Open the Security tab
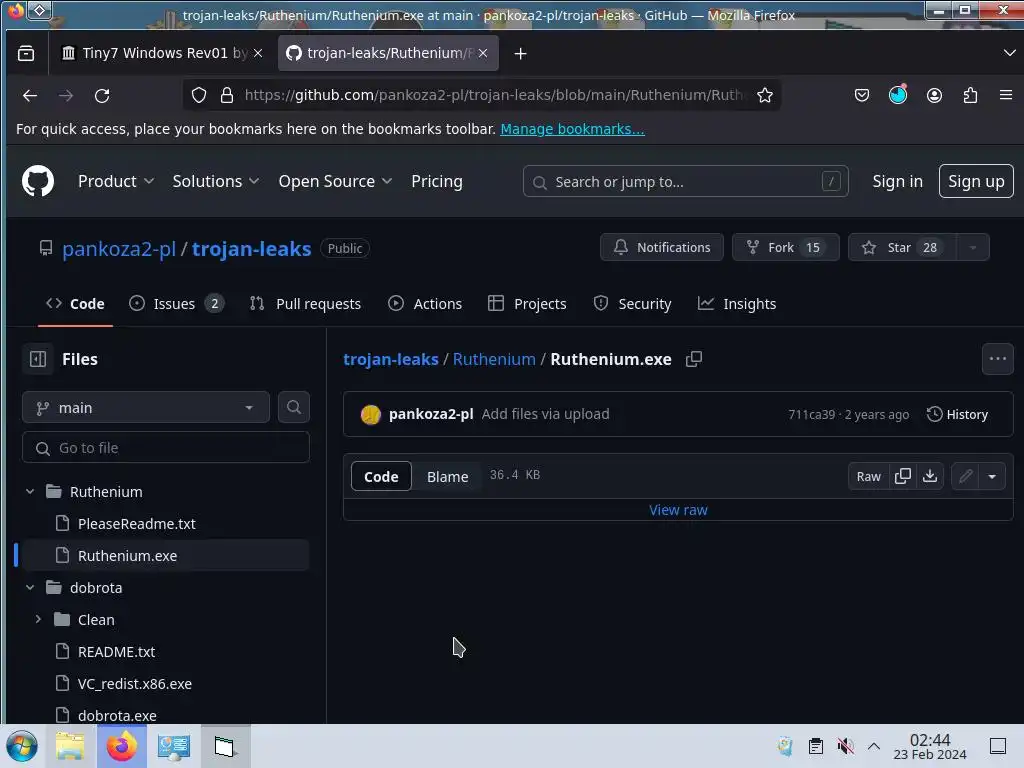 click(632, 304)
